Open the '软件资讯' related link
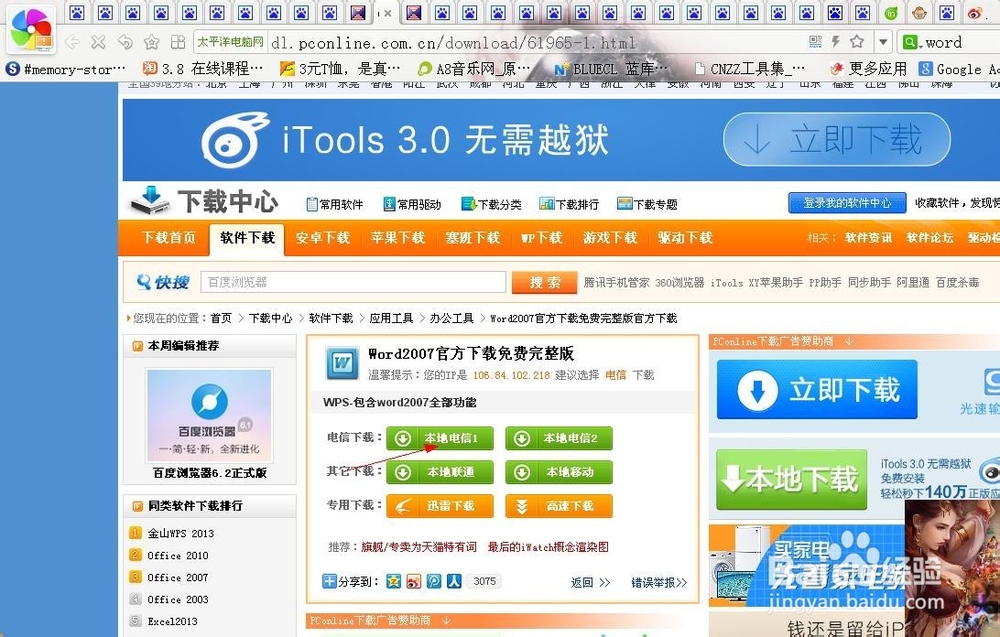This screenshot has height=637, width=1000. tap(869, 238)
